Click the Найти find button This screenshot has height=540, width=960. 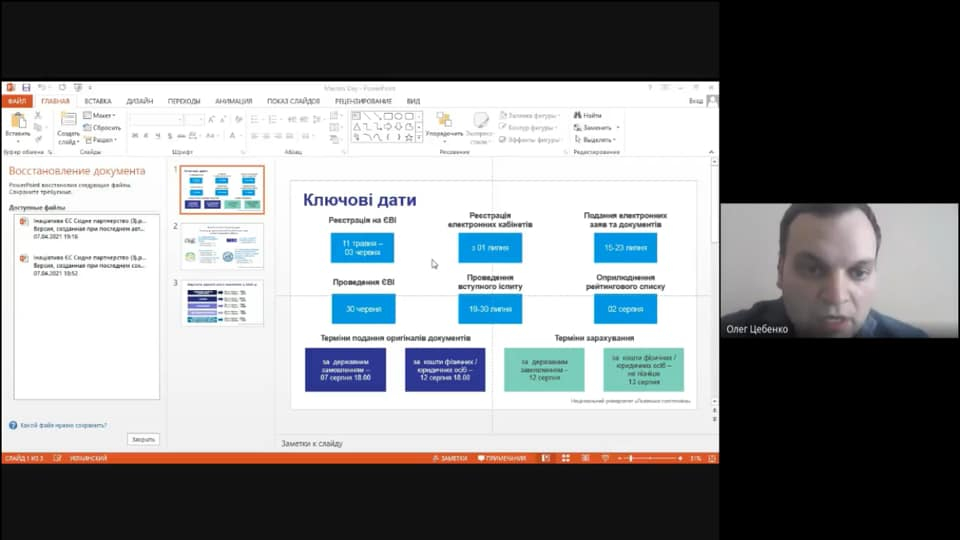click(588, 115)
